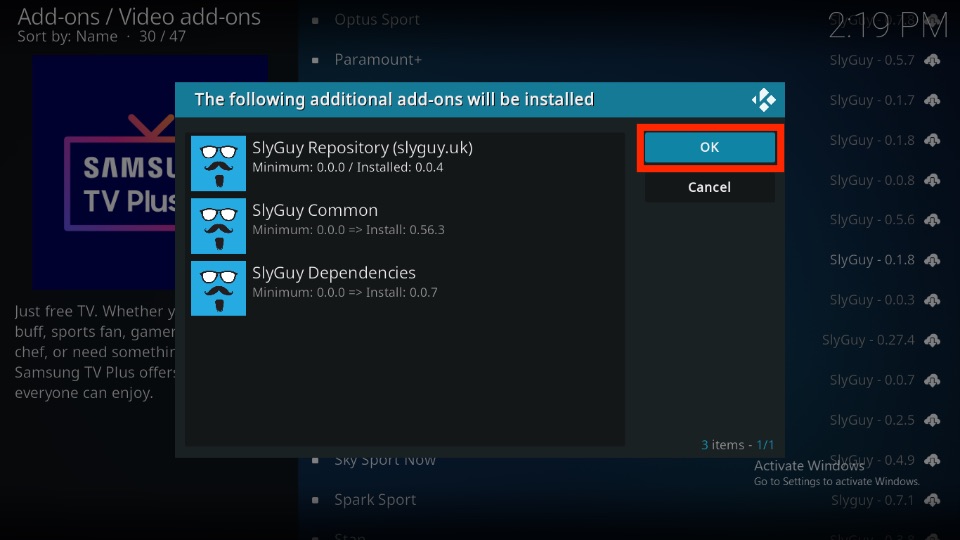Select the SlyGuy Dependencies row
The width and height of the screenshot is (960, 540).
point(405,288)
